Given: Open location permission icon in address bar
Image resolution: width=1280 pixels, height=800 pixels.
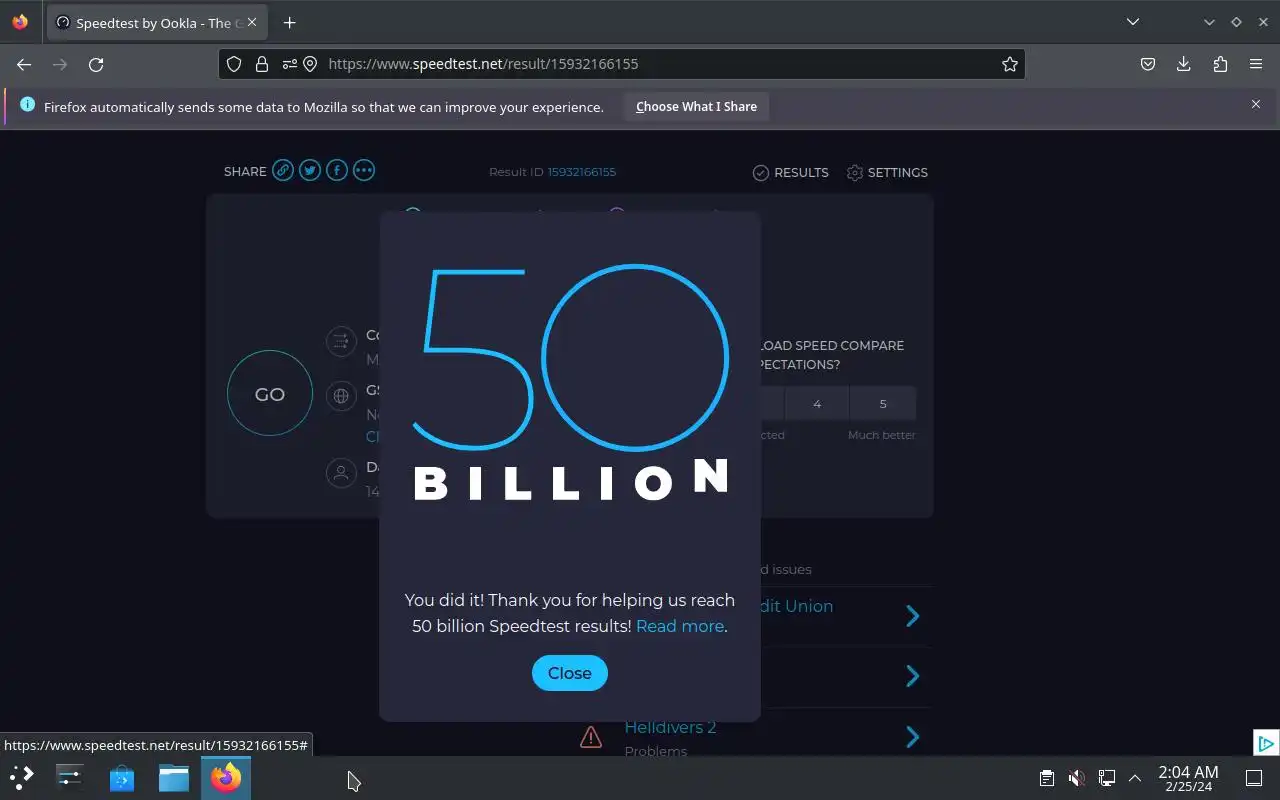Looking at the screenshot, I should point(310,64).
